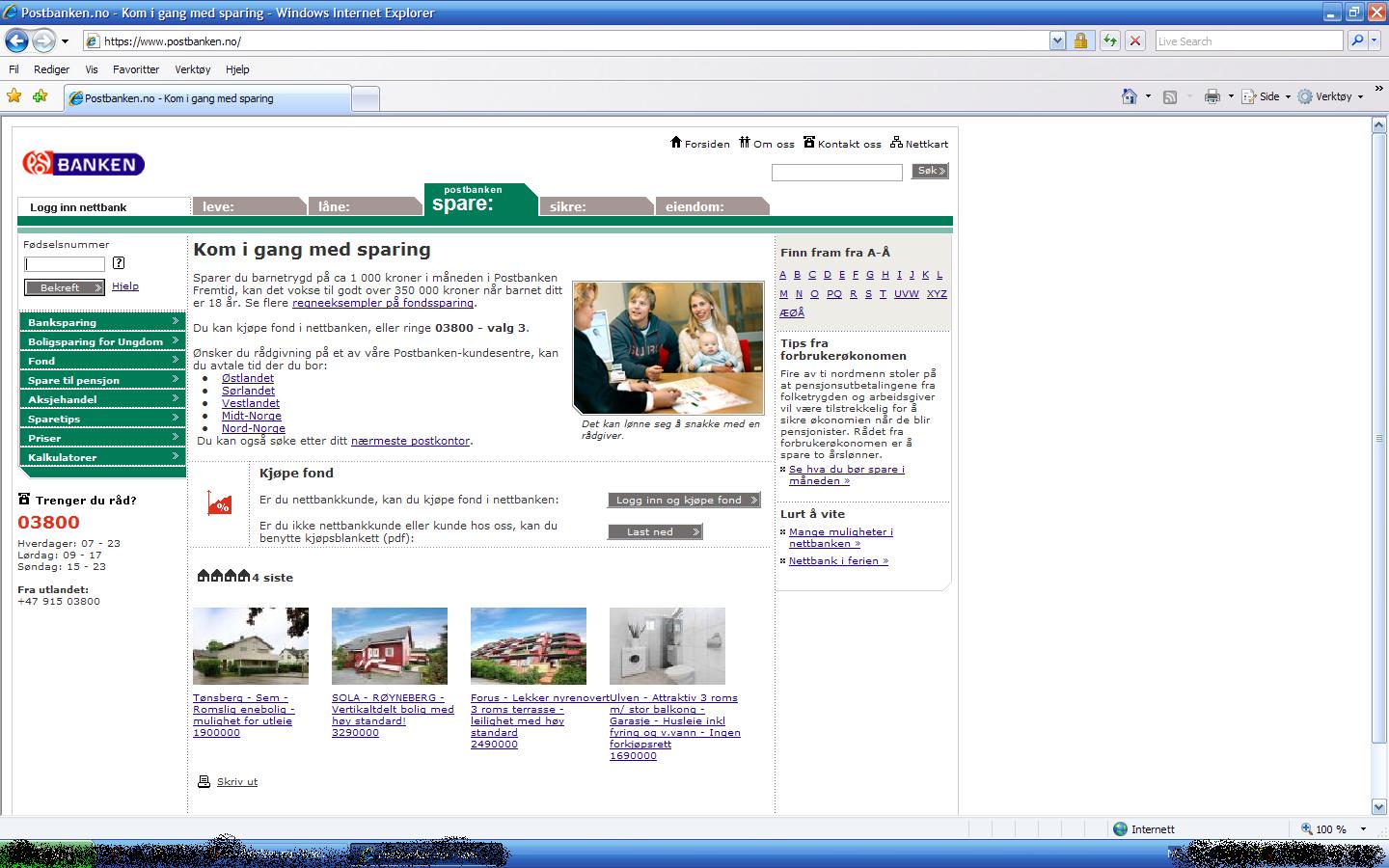Click the question mark help icon
The image size is (1389, 868).
[x=119, y=263]
